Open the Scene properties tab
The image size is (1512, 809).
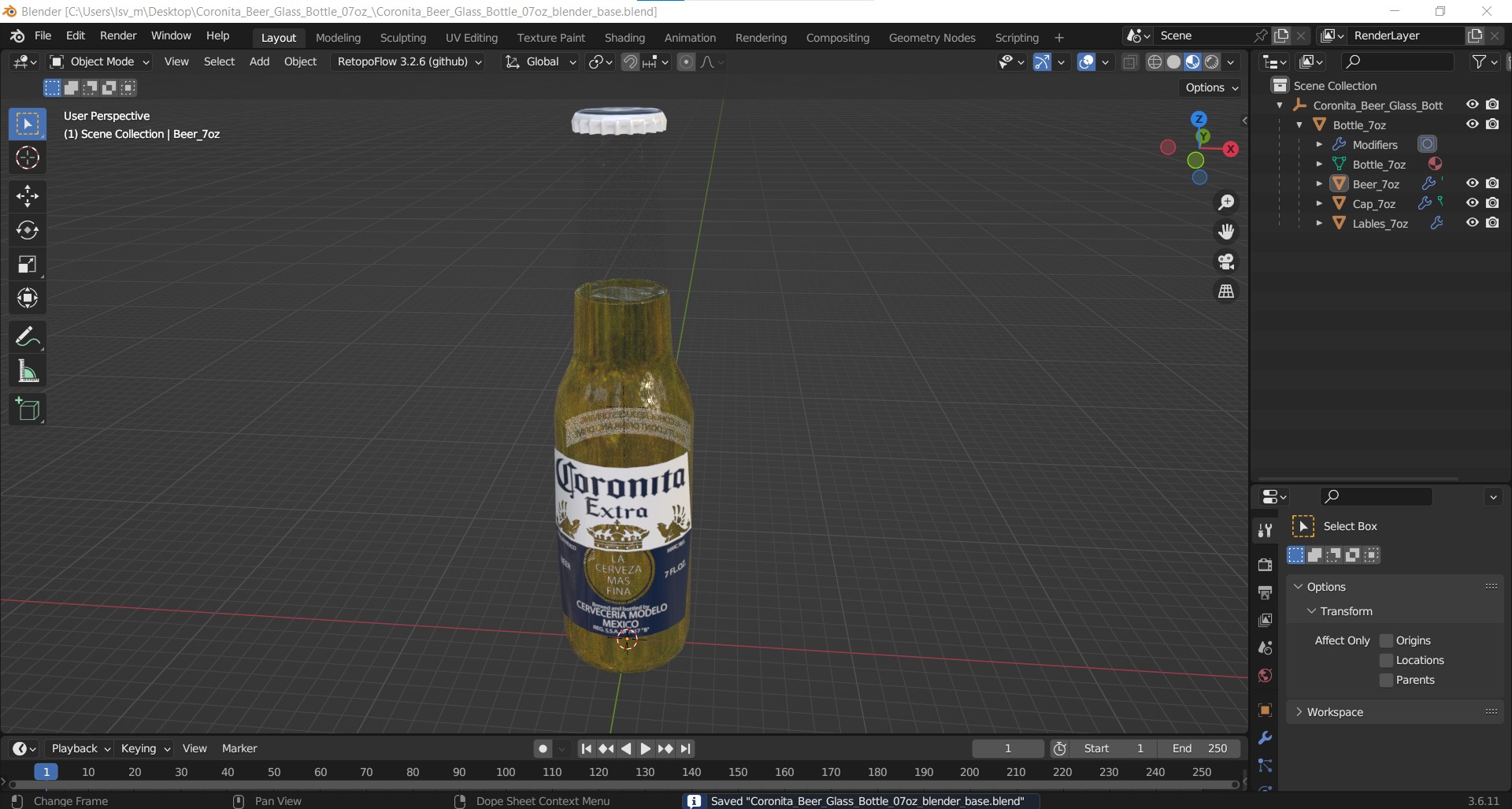click(x=1265, y=648)
